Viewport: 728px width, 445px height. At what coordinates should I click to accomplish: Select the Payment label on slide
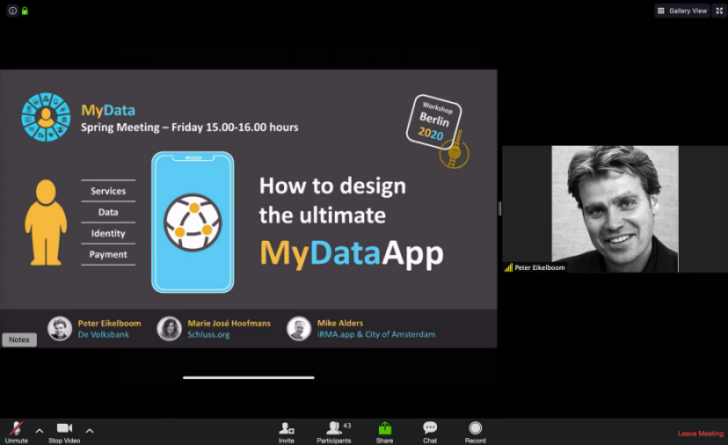pyautogui.click(x=108, y=255)
